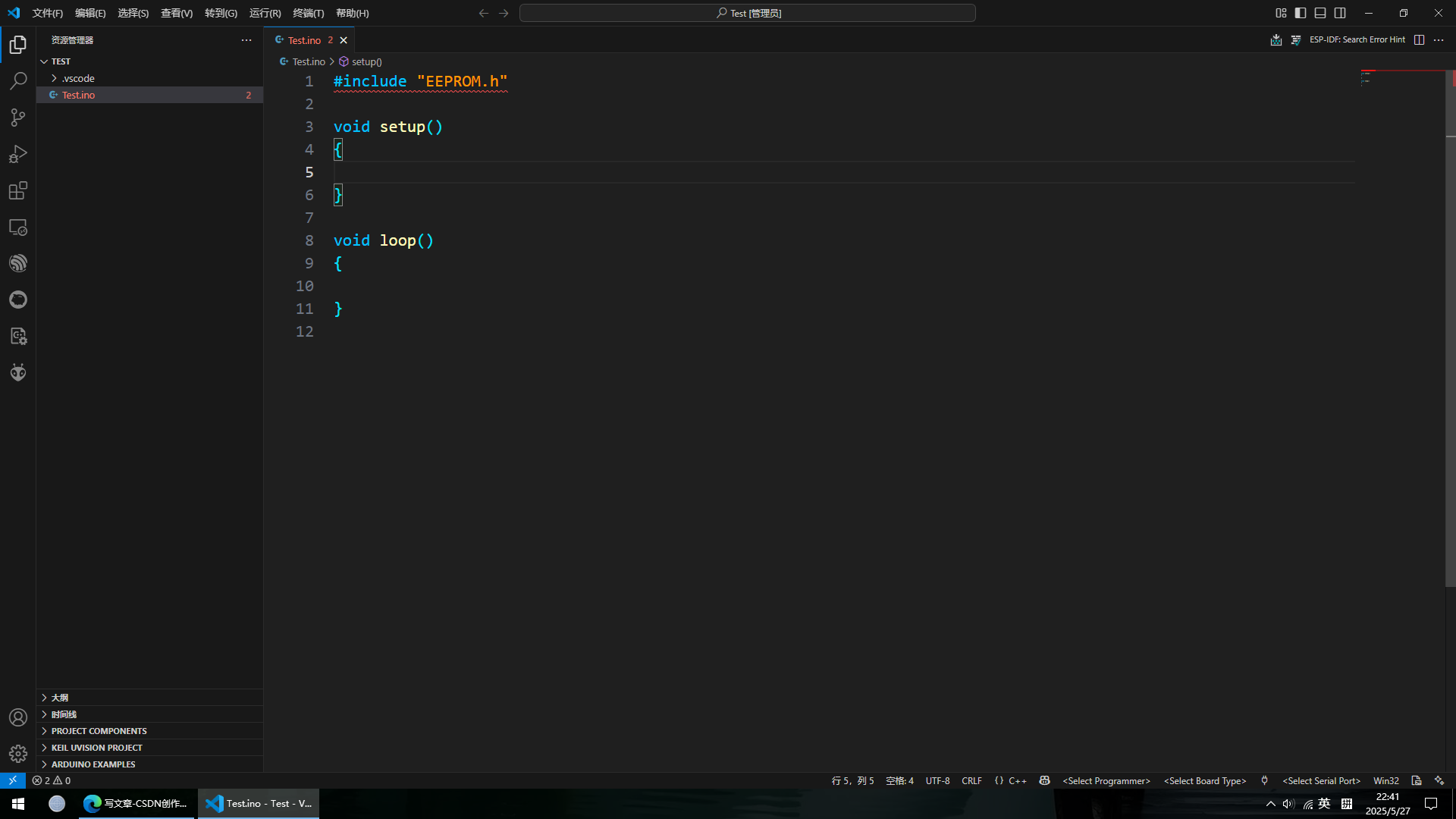Open the PlatformIO alien icon view
Screen dimensions: 1456x819
click(x=18, y=372)
